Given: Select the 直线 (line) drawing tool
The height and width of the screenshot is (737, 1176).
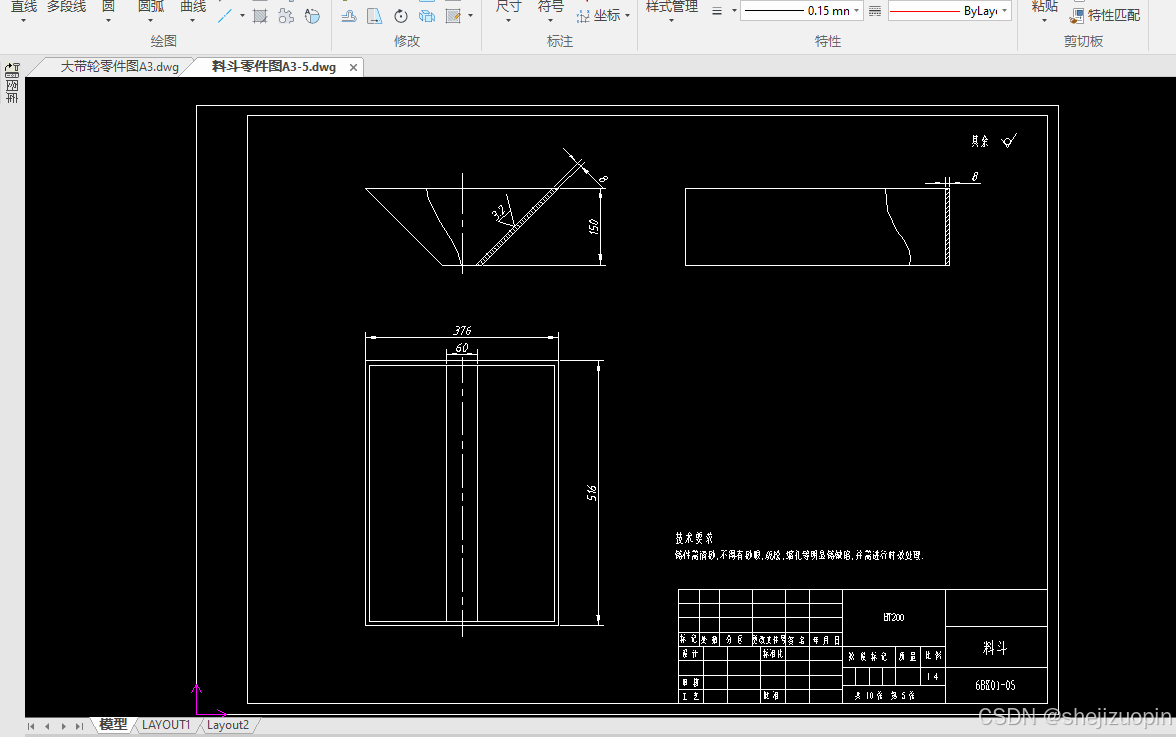Looking at the screenshot, I should point(23,7).
